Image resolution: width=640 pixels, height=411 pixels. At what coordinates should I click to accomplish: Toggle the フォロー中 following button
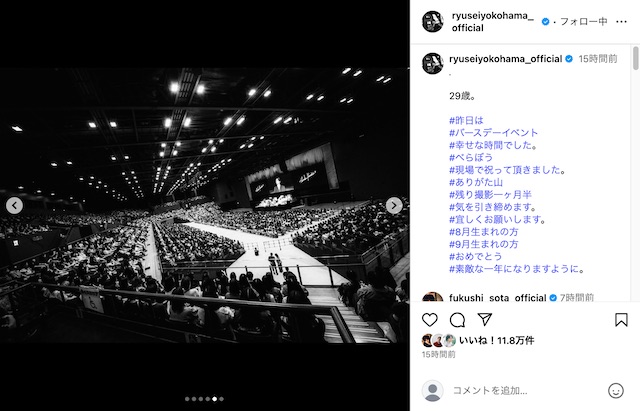point(584,22)
